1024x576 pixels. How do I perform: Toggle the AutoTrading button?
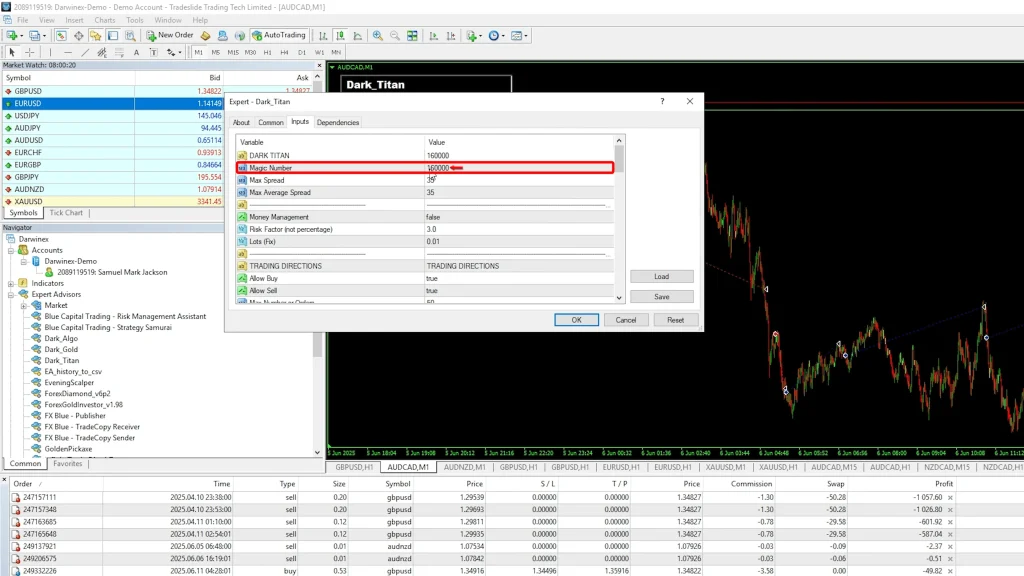[279, 35]
